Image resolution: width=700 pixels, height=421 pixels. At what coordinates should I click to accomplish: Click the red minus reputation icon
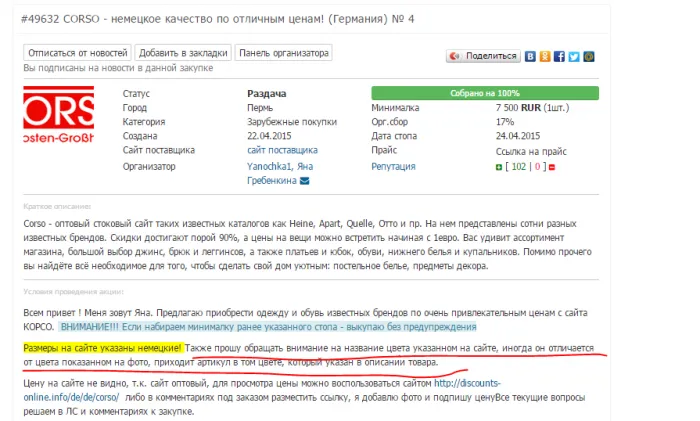tap(552, 167)
